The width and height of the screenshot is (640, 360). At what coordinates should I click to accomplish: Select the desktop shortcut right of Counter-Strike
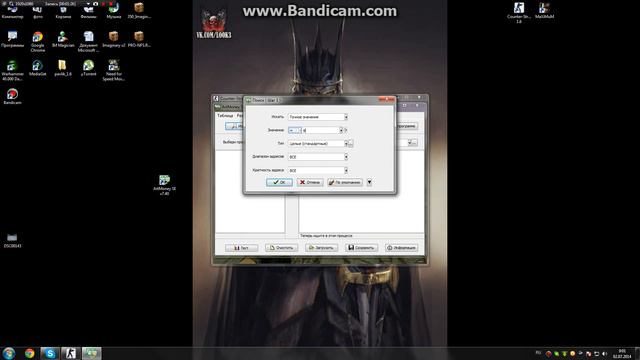[544, 11]
